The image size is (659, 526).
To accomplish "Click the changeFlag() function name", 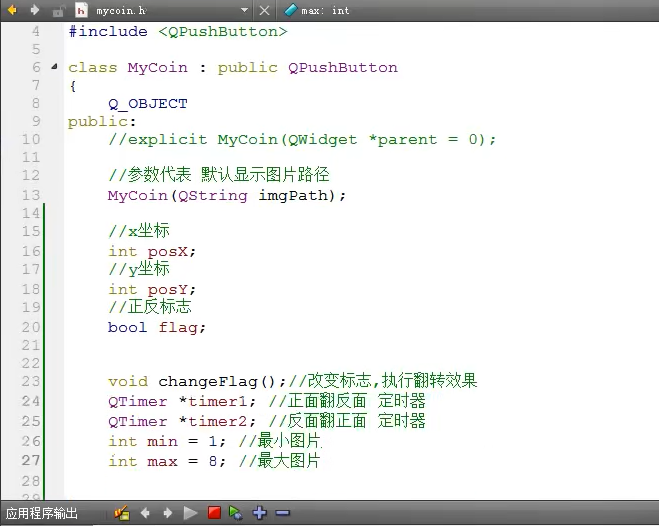I will [x=216, y=381].
